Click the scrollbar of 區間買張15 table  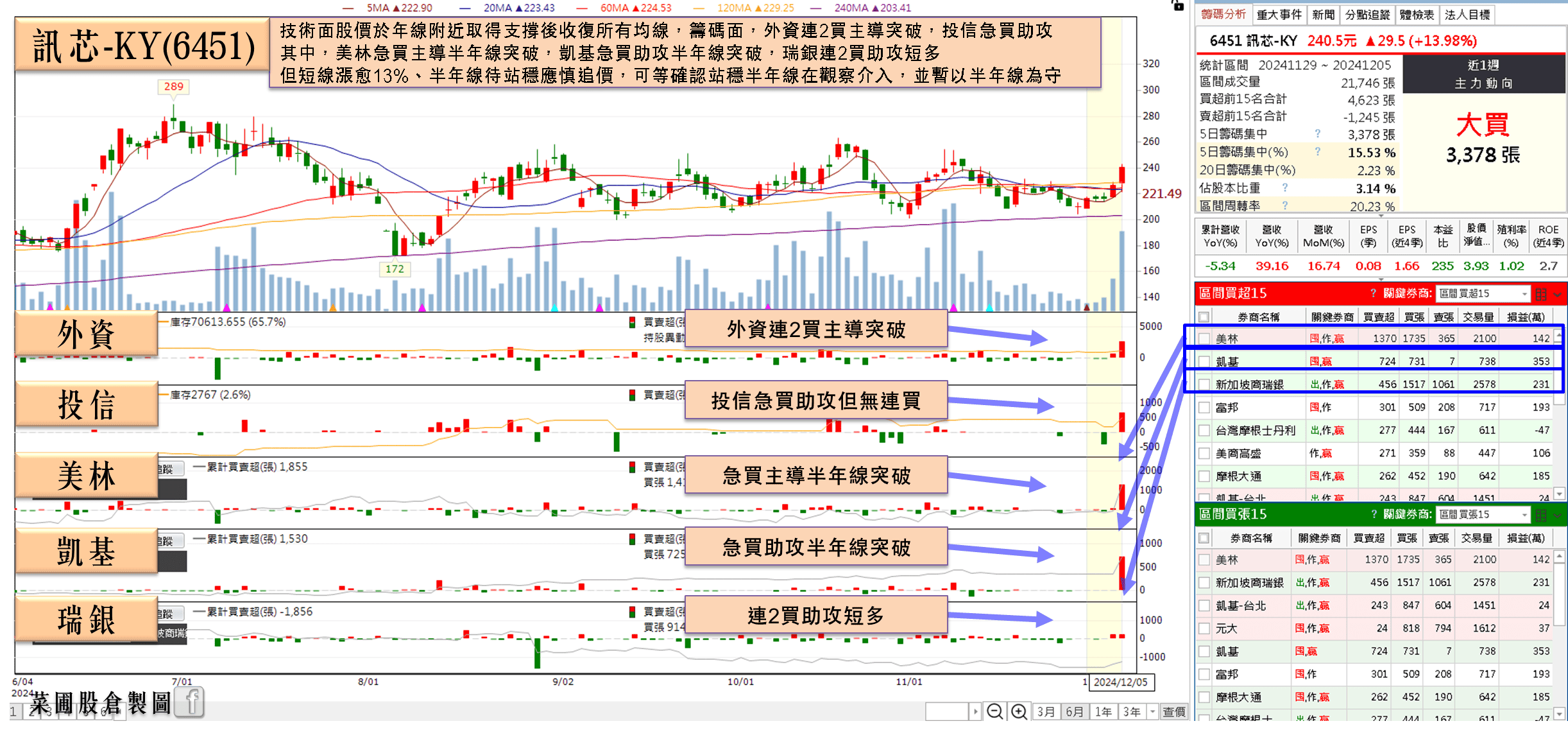pos(1559,594)
